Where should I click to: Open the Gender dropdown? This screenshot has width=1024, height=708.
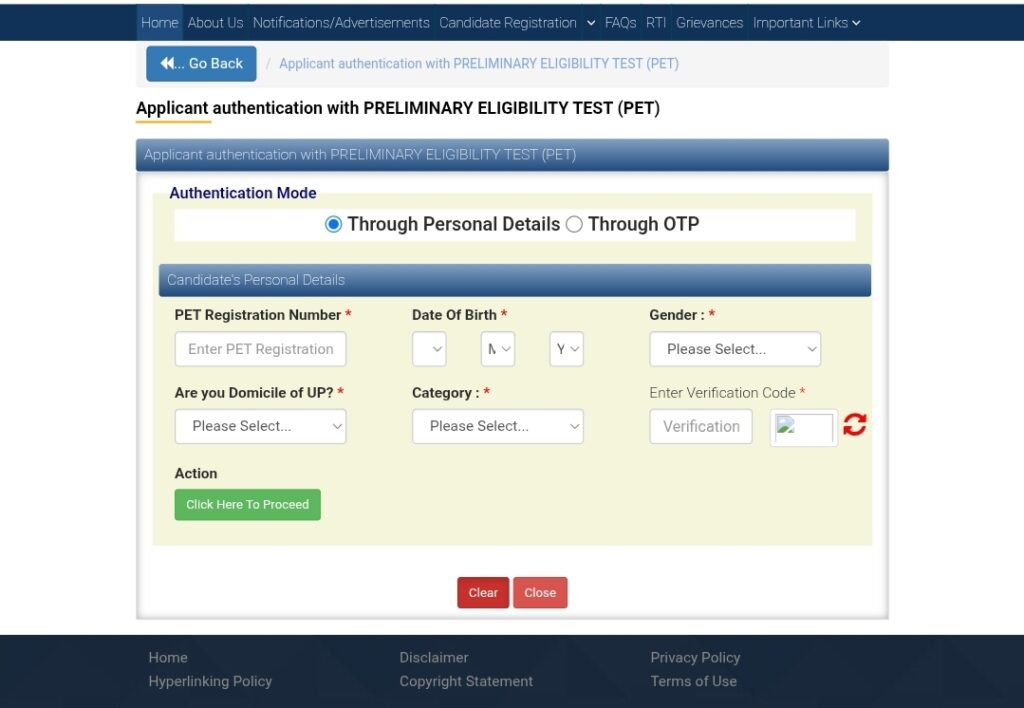click(735, 349)
